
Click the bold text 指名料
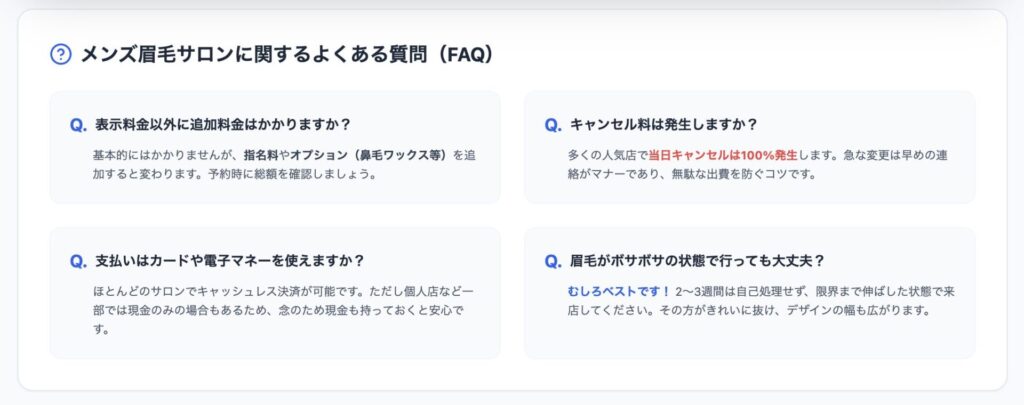[x=263, y=155]
